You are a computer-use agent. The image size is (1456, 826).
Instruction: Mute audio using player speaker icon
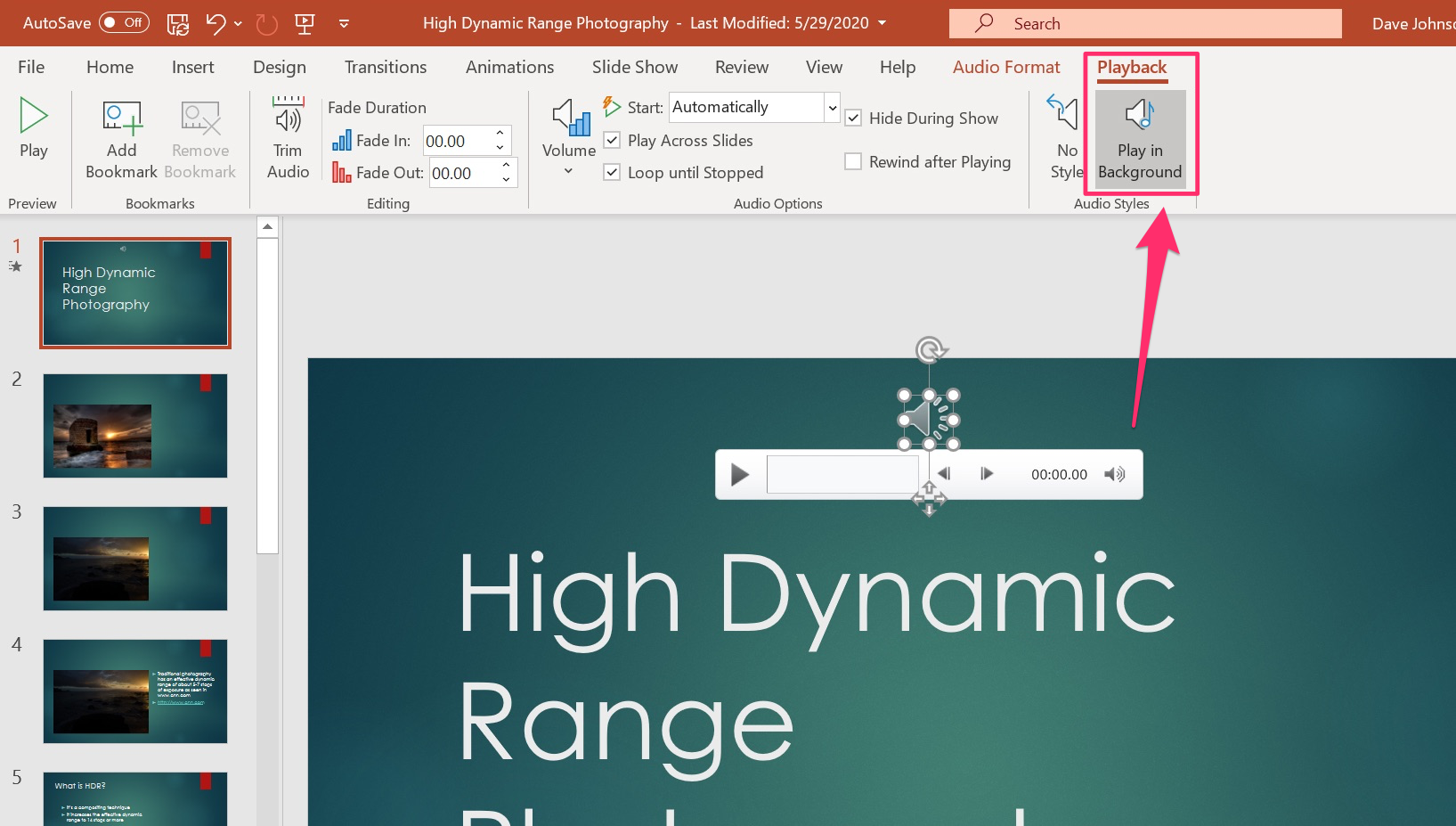(x=1114, y=475)
